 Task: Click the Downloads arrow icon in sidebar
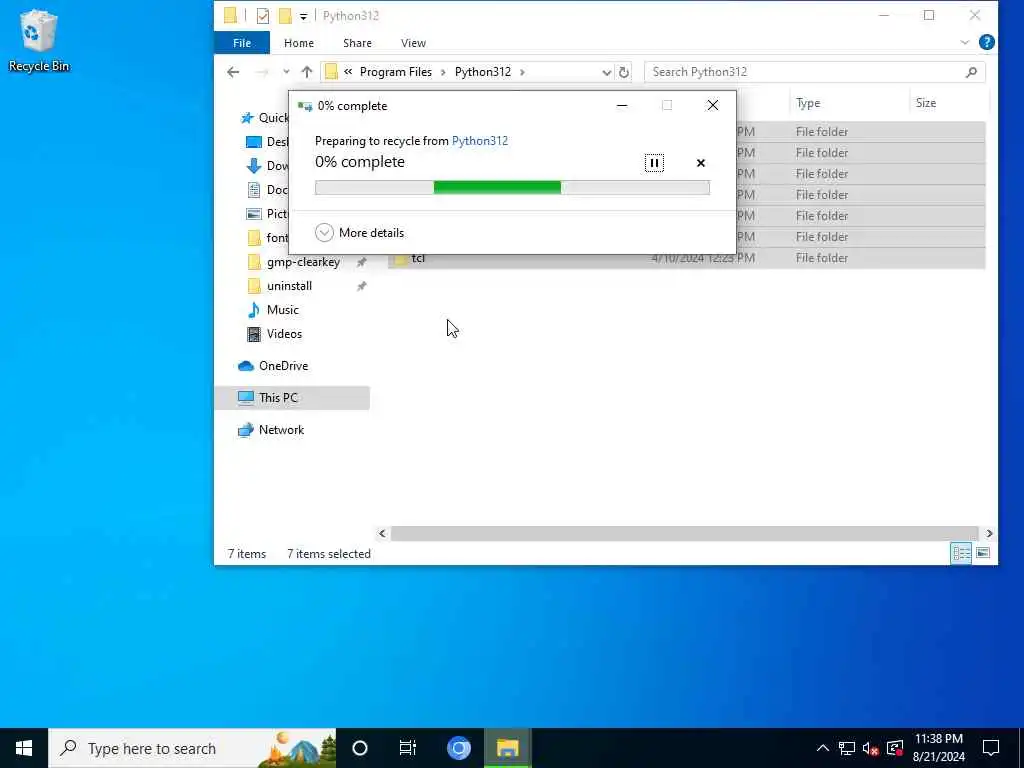point(254,166)
